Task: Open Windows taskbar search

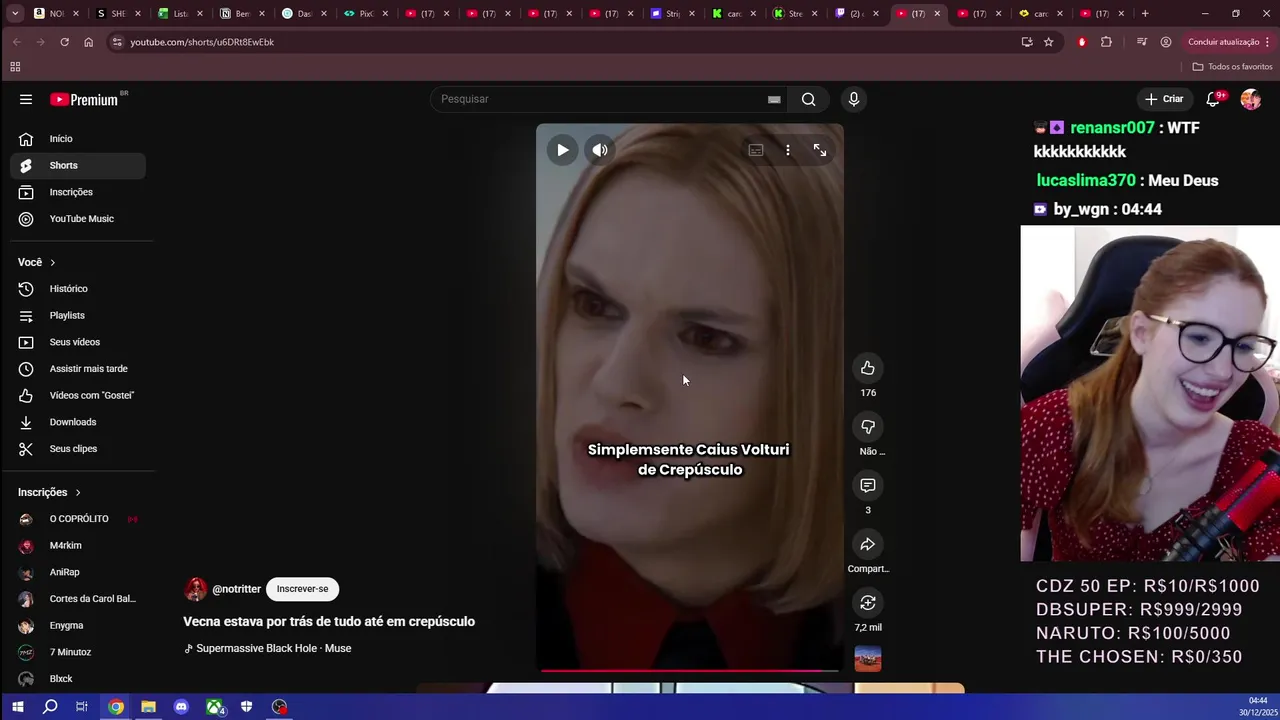Action: (x=50, y=707)
